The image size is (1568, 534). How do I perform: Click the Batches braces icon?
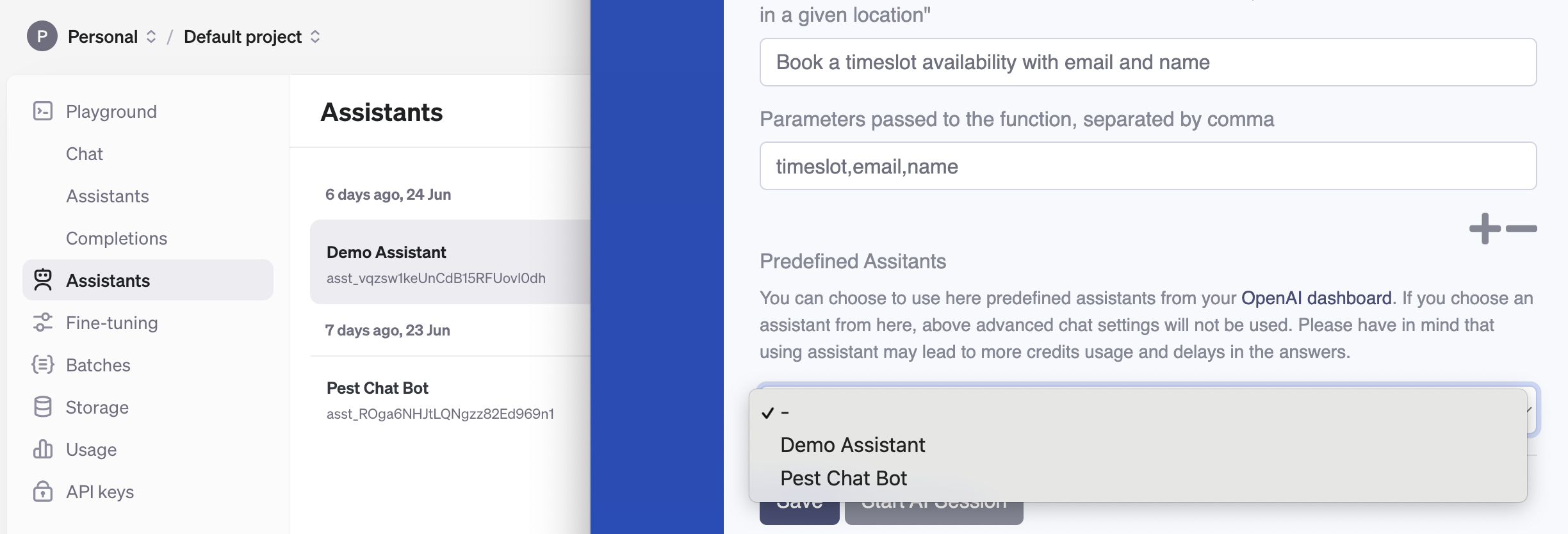pyautogui.click(x=42, y=365)
